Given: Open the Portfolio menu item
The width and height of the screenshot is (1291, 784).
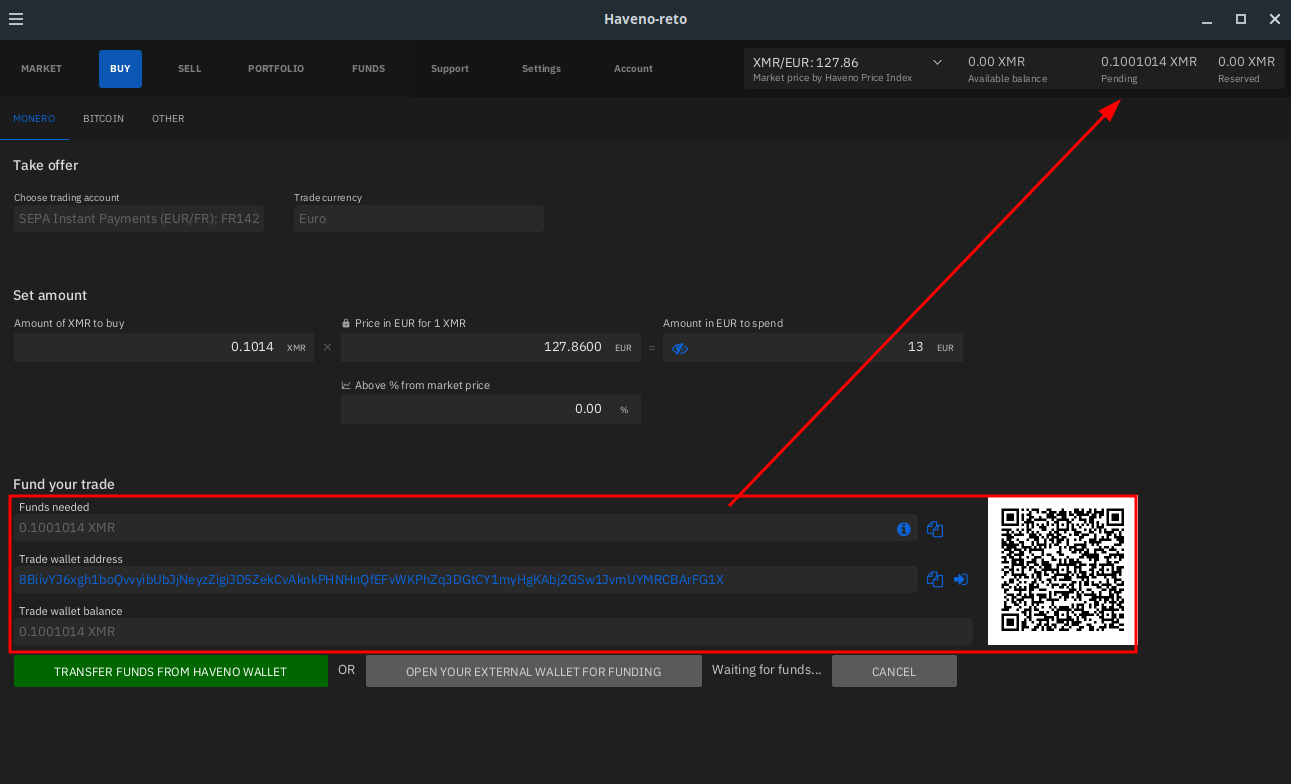Looking at the screenshot, I should coord(276,69).
